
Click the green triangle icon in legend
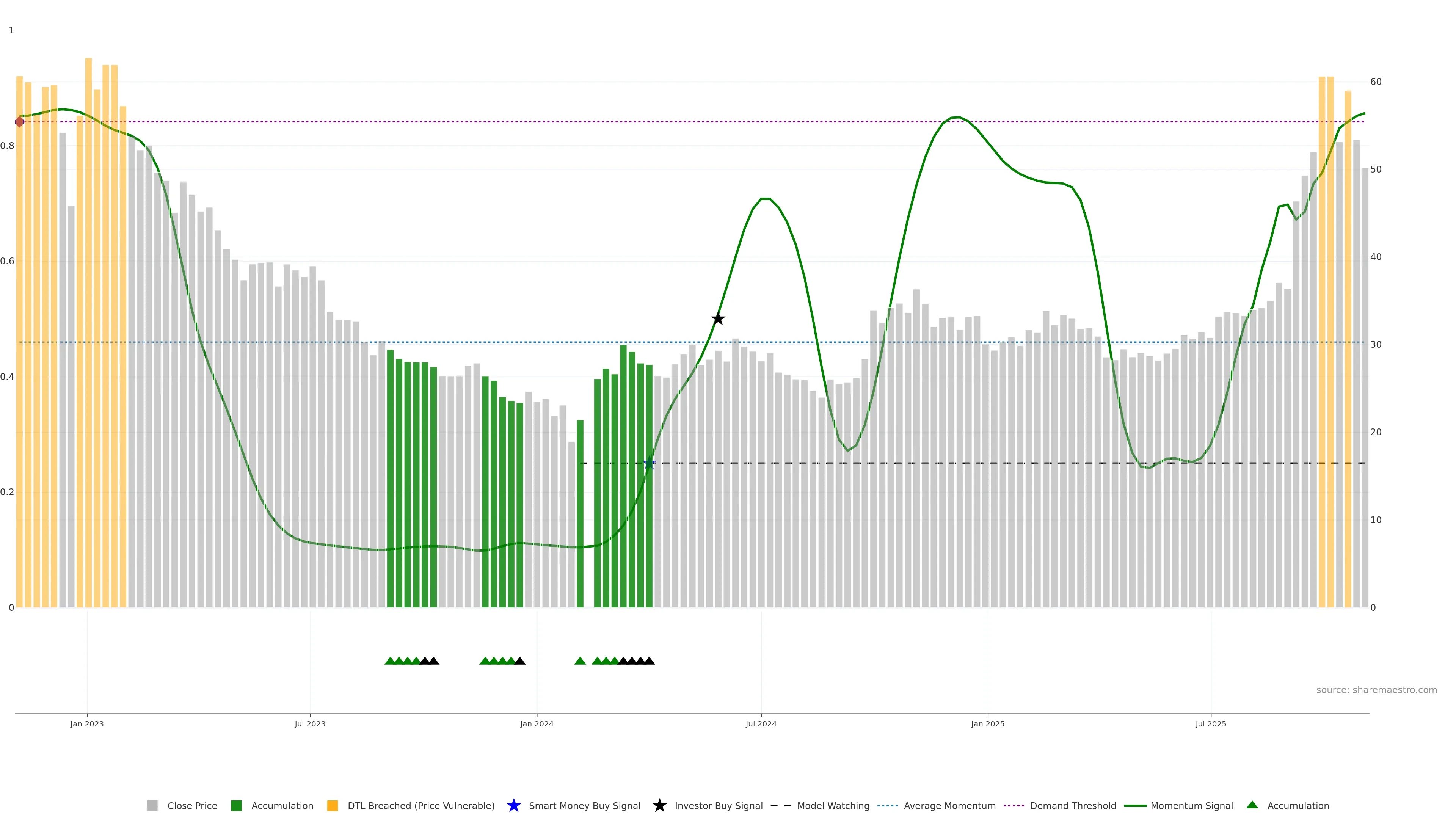(1252, 805)
